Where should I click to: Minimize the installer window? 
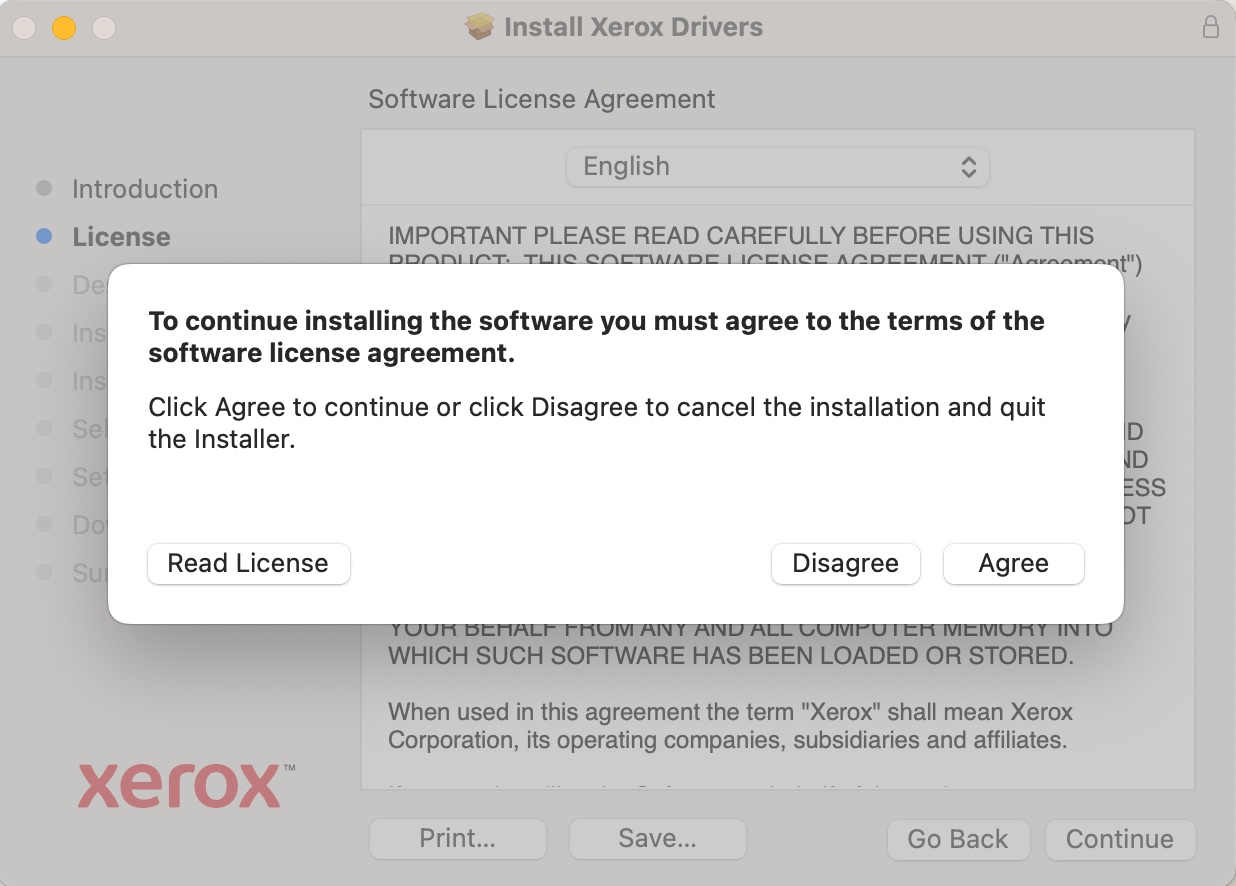point(64,29)
